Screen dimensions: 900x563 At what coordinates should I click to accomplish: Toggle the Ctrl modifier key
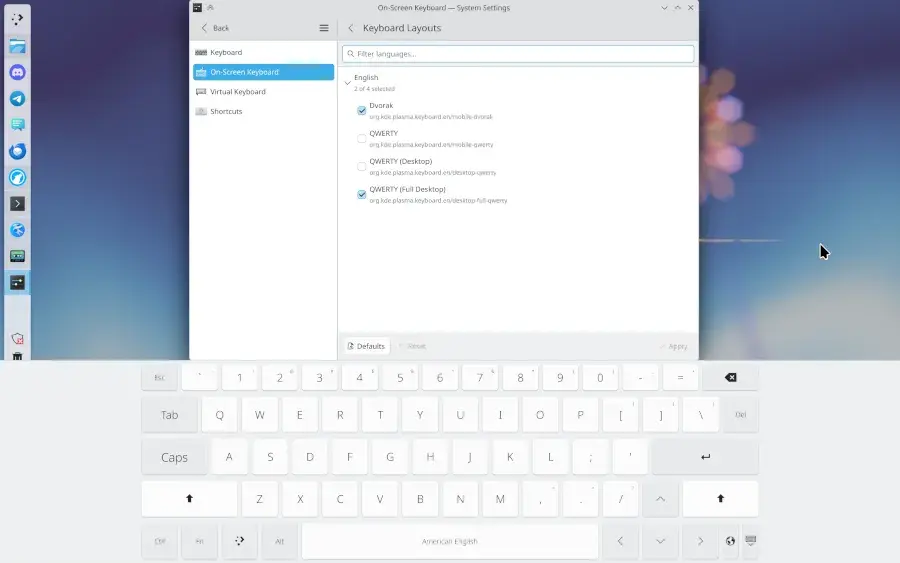(x=160, y=541)
